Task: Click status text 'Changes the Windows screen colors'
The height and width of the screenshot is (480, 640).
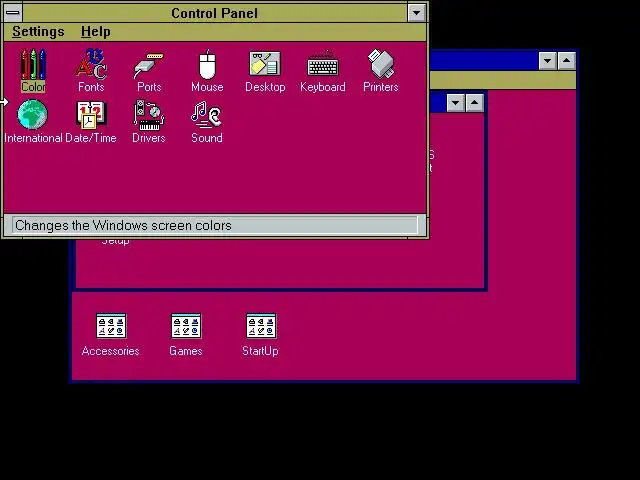Action: pos(123,225)
